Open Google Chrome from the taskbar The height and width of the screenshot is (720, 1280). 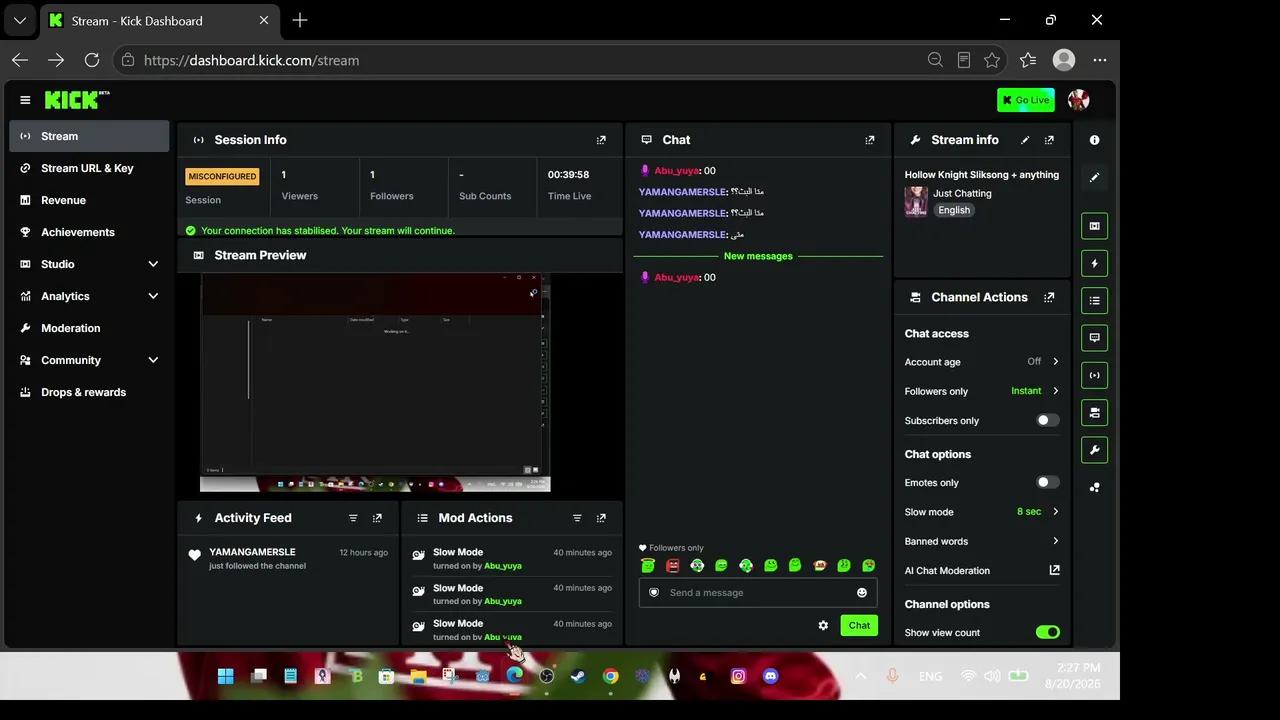click(610, 676)
